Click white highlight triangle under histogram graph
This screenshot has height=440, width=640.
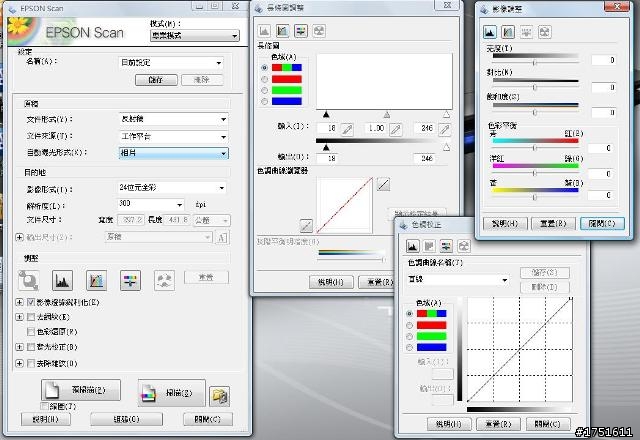447,115
